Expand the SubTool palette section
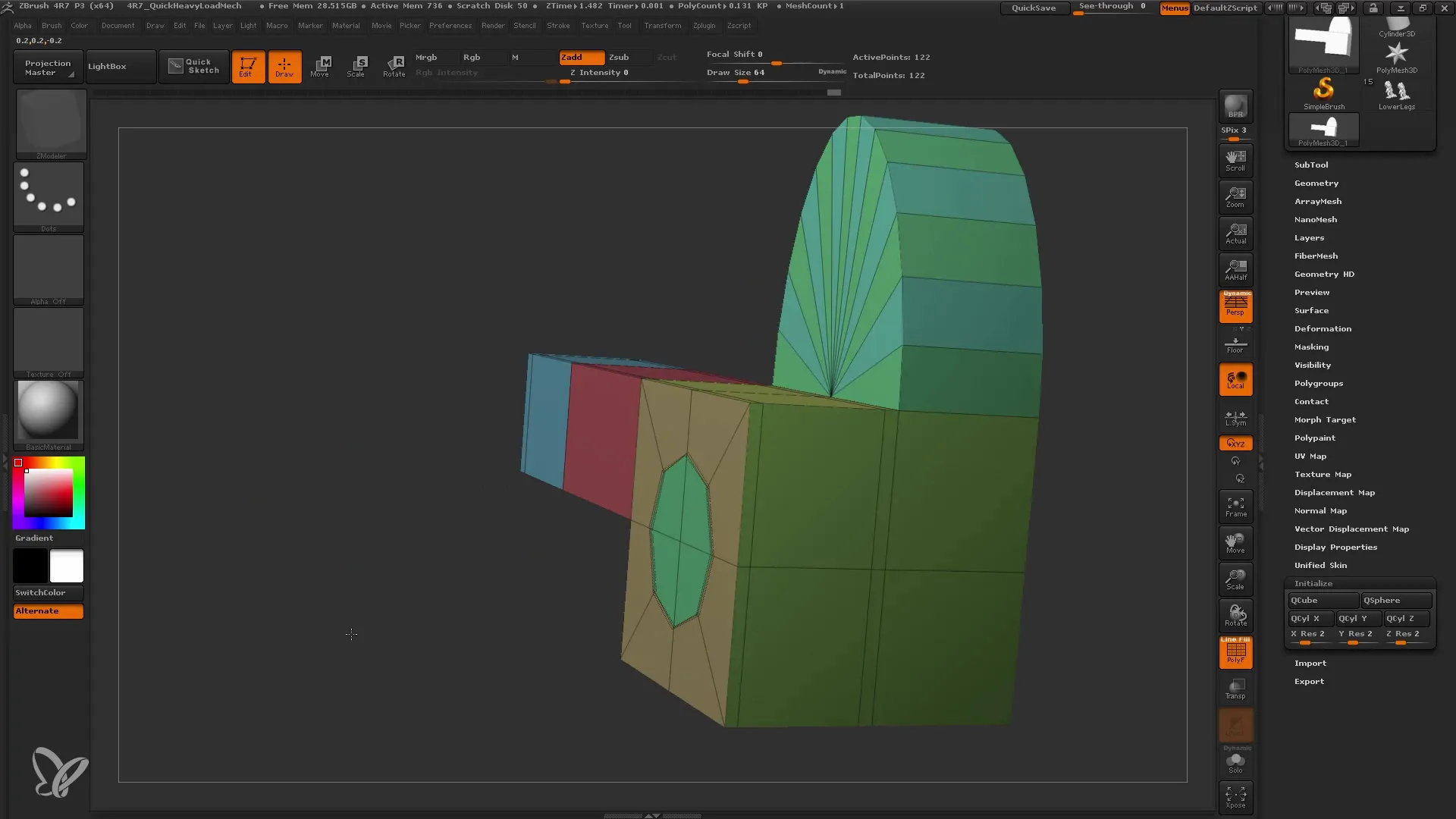The height and width of the screenshot is (819, 1456). point(1311,165)
